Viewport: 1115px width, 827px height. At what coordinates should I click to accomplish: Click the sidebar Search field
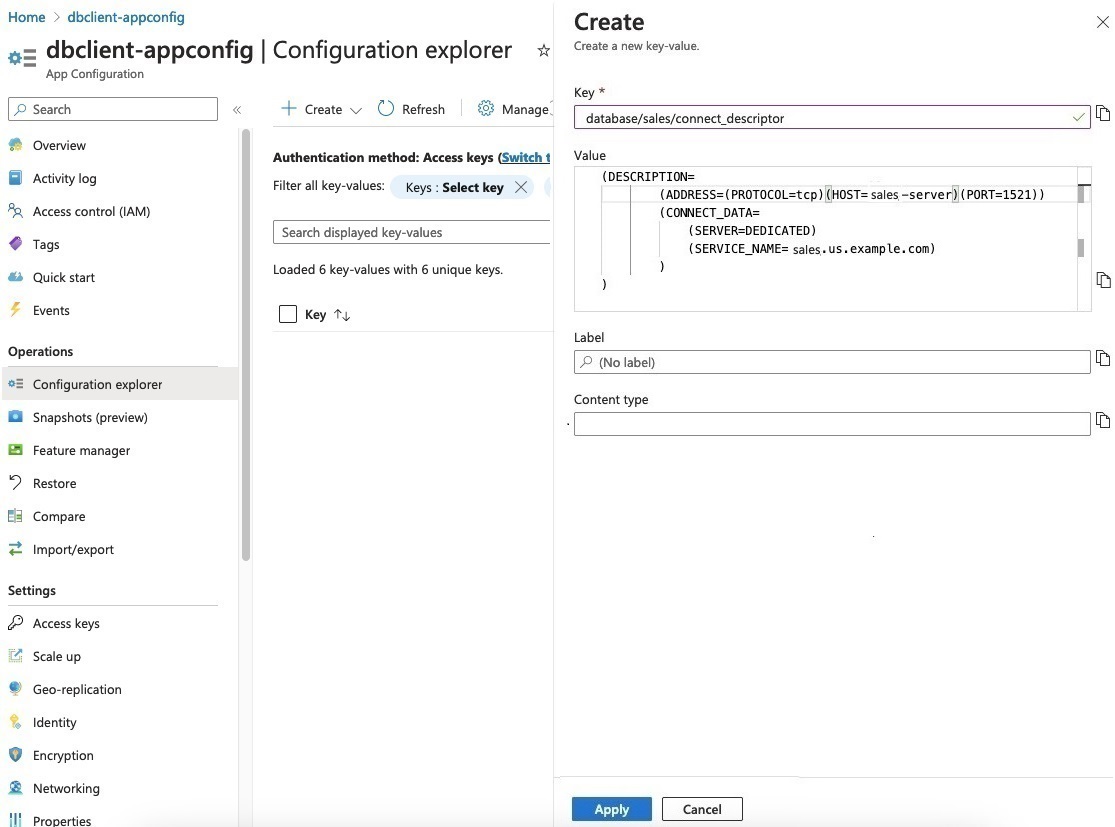(112, 109)
